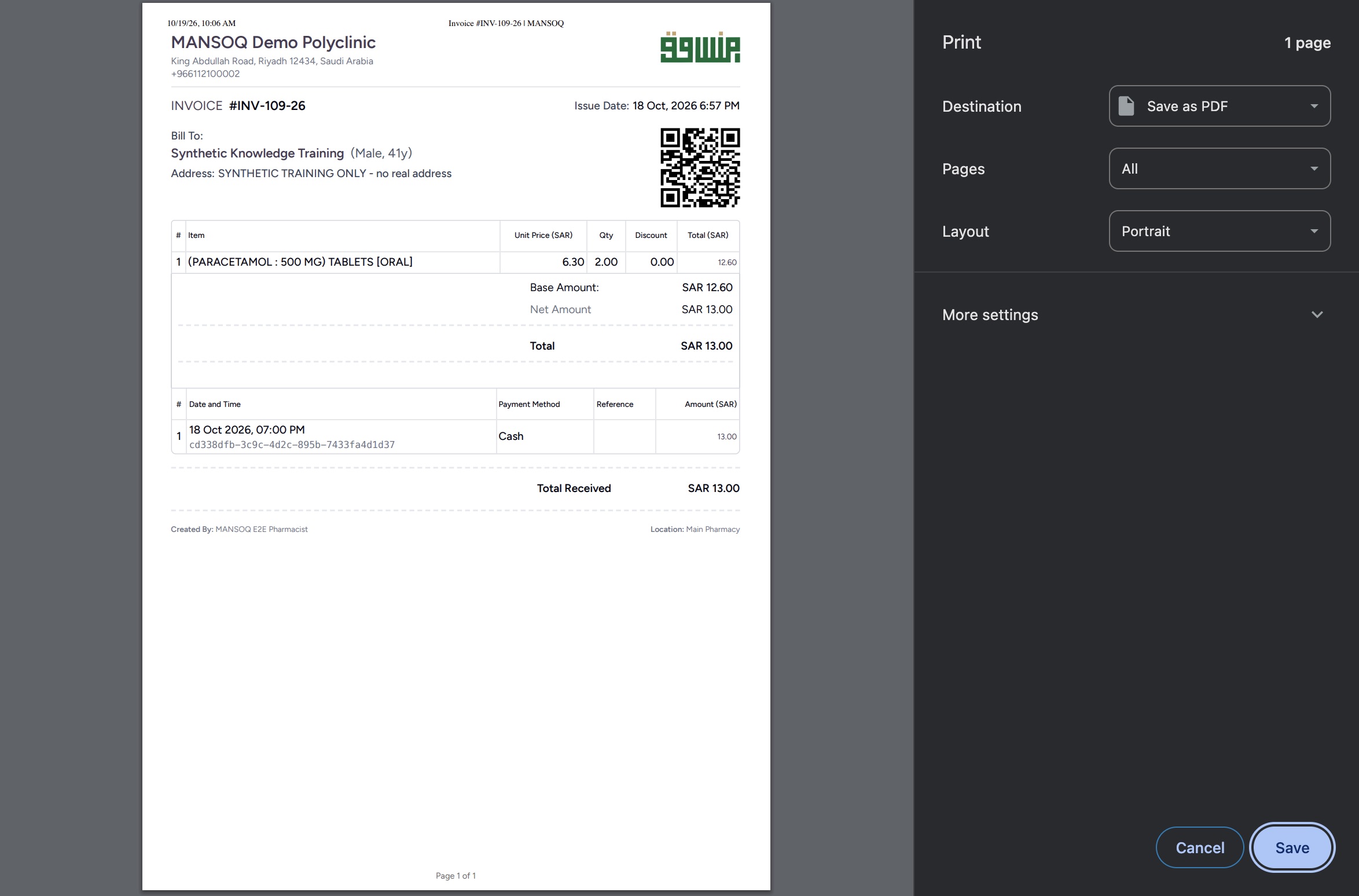Click the Print dialog title
The width and height of the screenshot is (1359, 896).
[961, 42]
